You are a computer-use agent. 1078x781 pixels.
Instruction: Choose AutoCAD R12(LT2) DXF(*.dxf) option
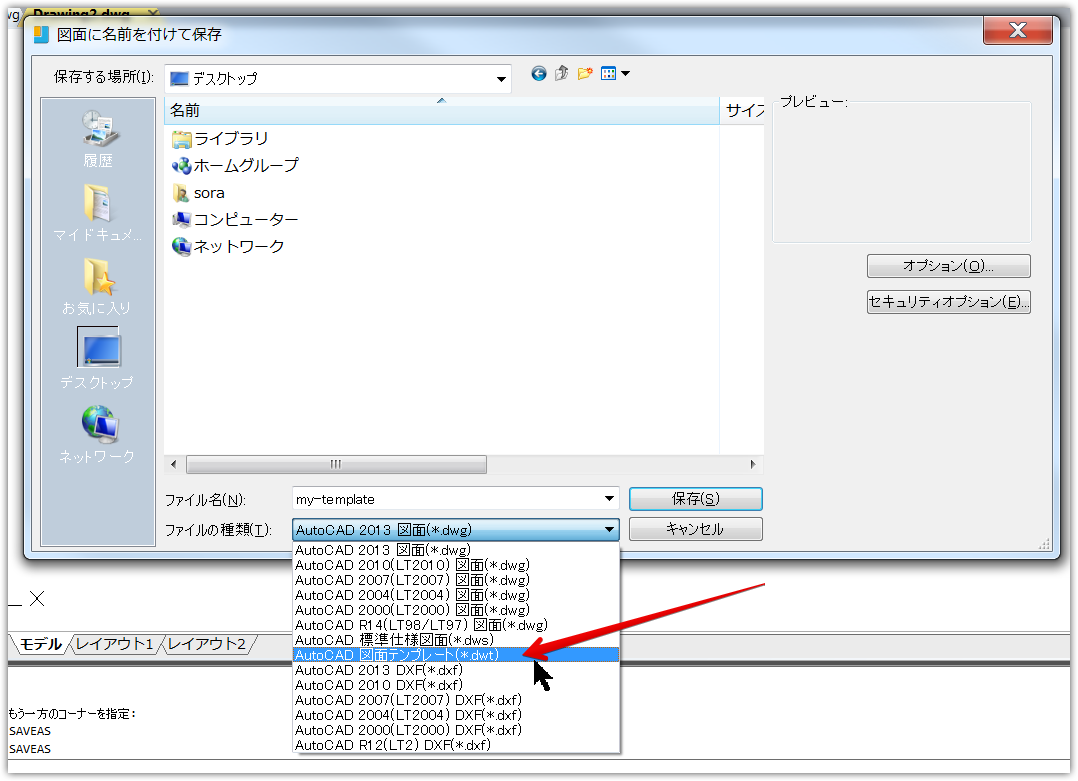pos(456,745)
